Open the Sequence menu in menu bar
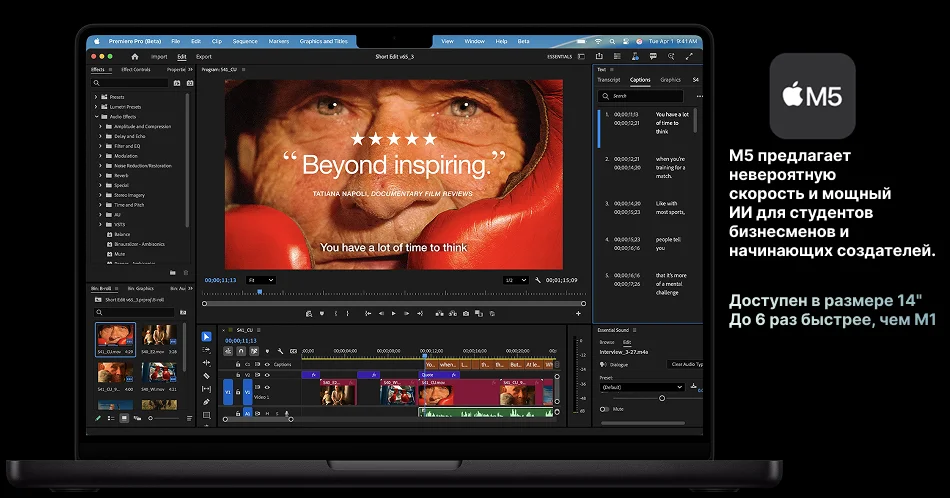Viewport: 950px width, 500px height. coord(245,41)
